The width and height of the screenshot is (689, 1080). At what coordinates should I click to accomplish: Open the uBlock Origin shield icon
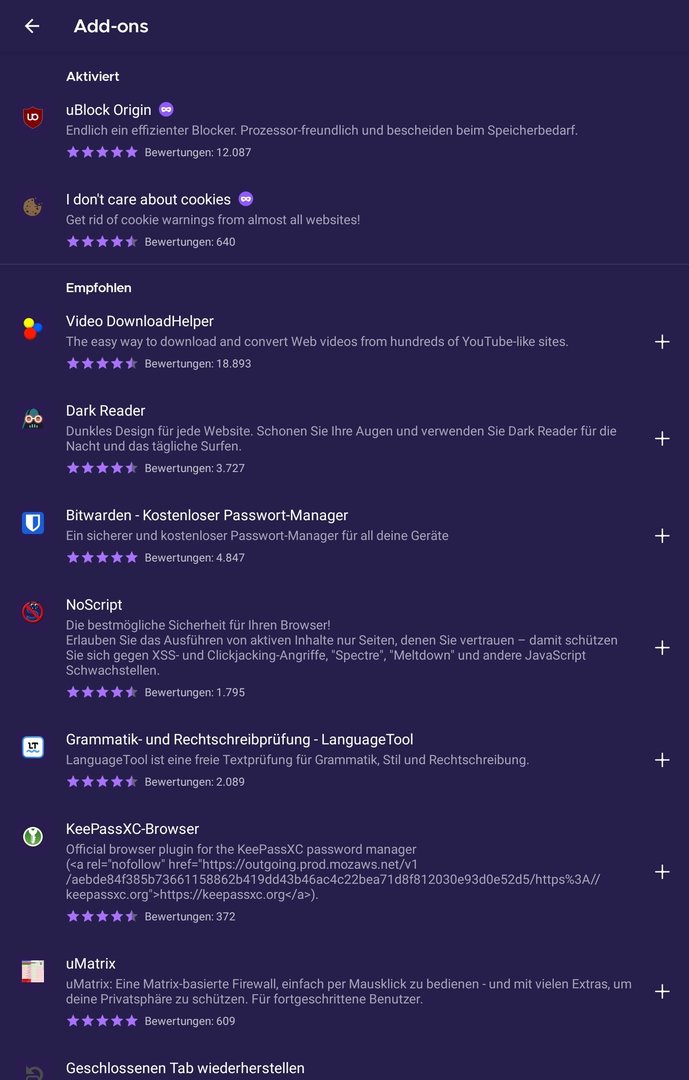(x=32, y=118)
